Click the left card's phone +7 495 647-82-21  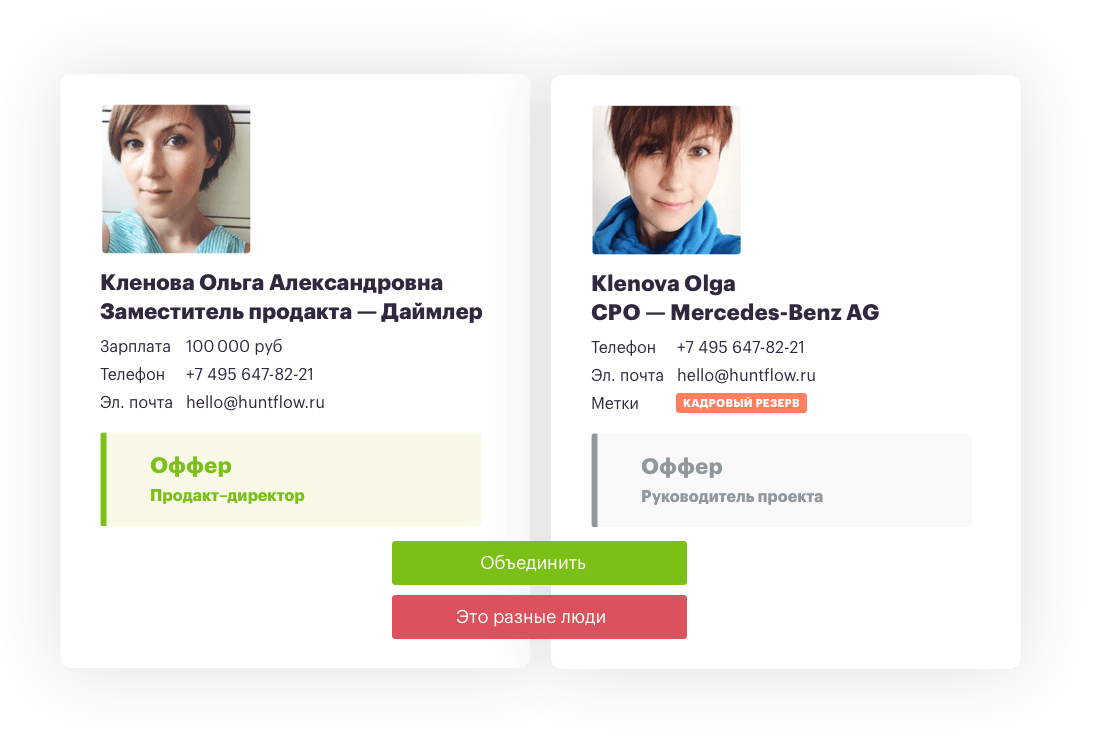pos(249,374)
